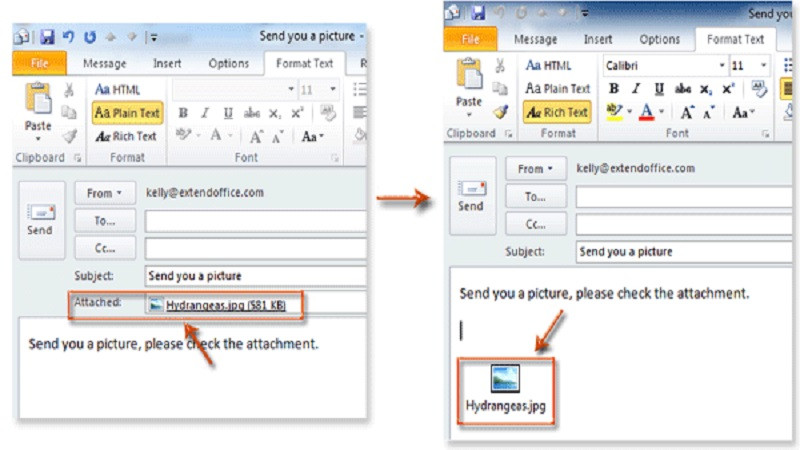Toggle Strikethrough in right window

pyautogui.click(x=682, y=89)
